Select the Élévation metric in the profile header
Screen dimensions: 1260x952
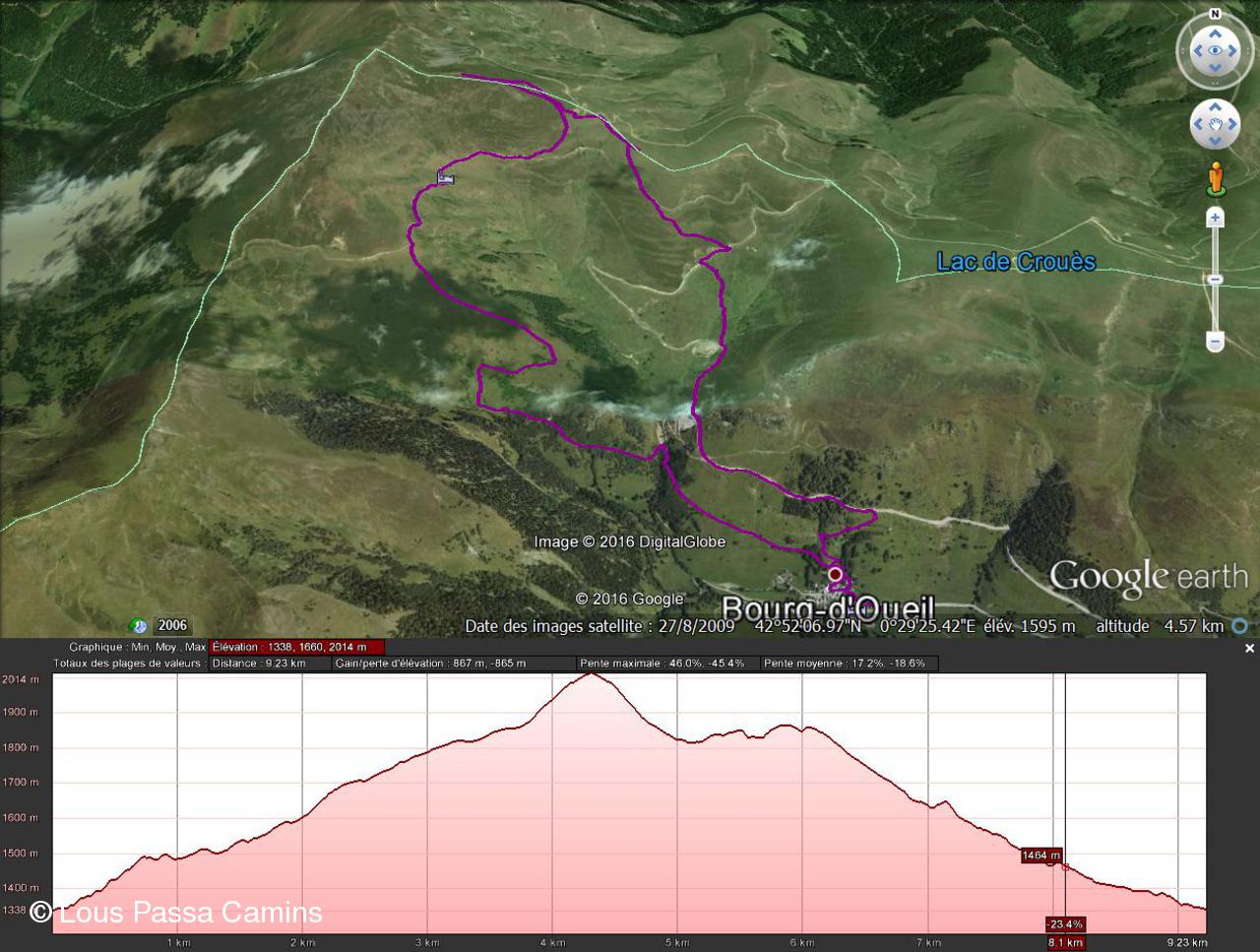coord(296,647)
